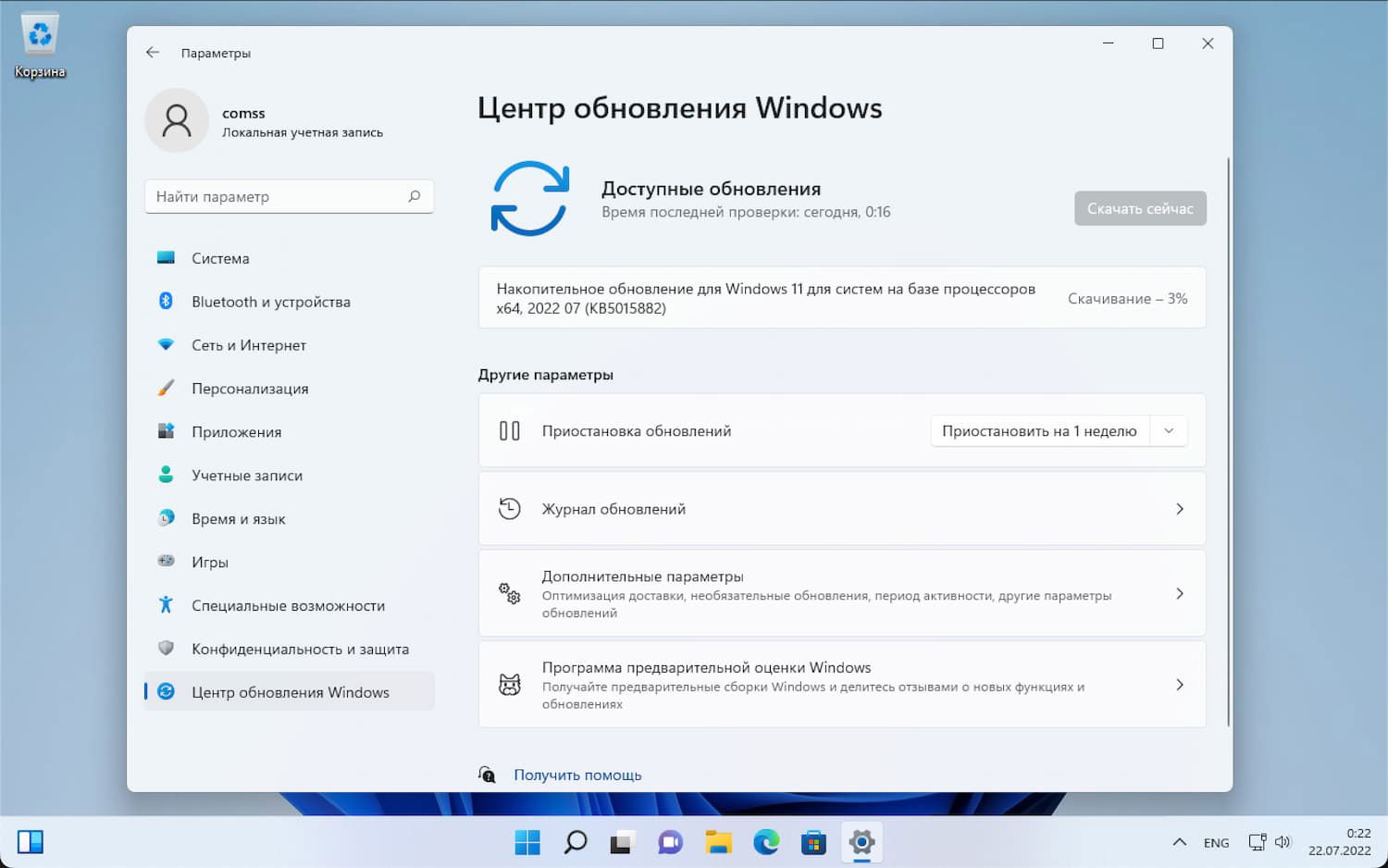1388x868 pixels.
Task: Click the Скачать сейчас button
Action: [x=1140, y=208]
